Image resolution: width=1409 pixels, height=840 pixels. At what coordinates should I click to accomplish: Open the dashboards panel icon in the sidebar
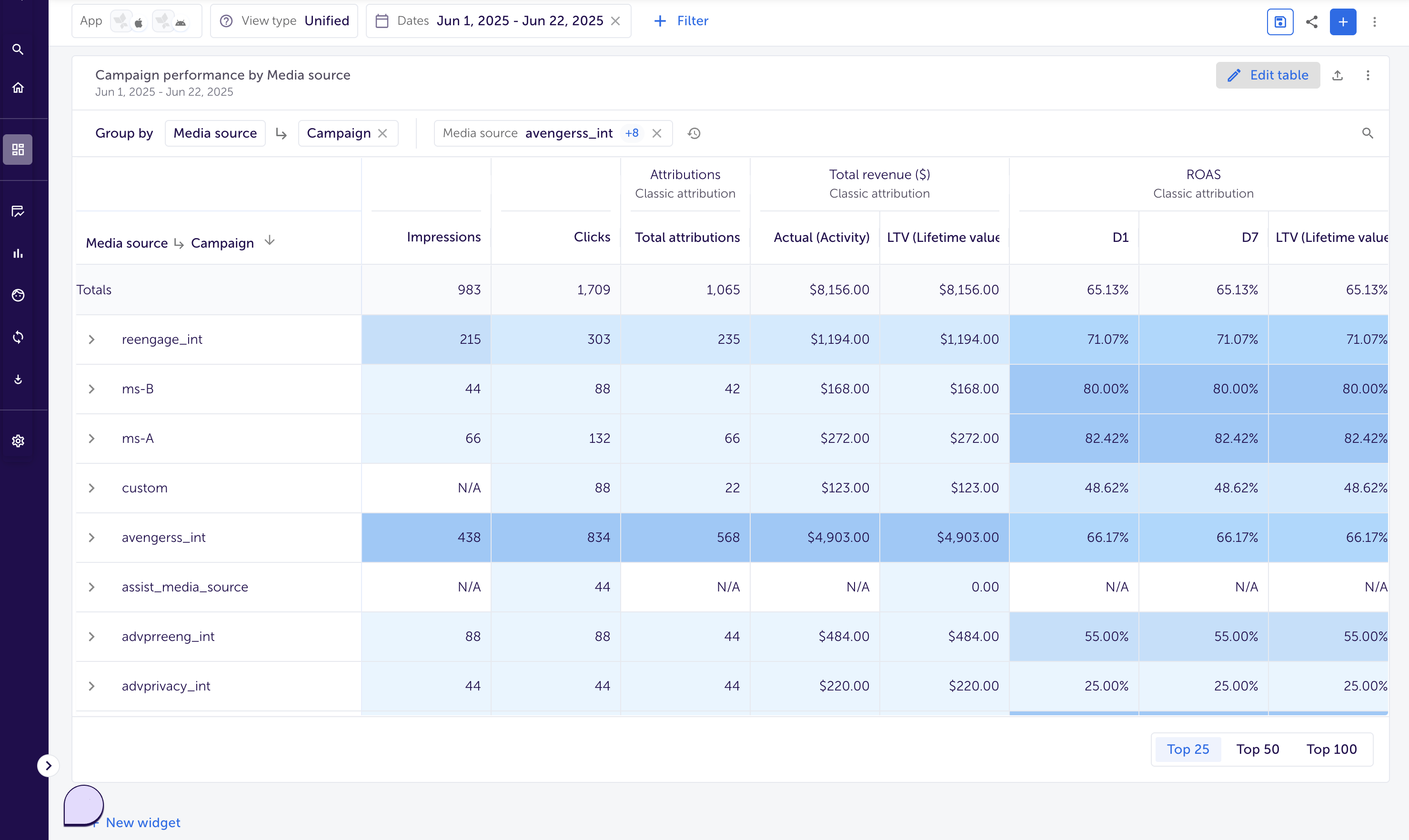[x=18, y=149]
